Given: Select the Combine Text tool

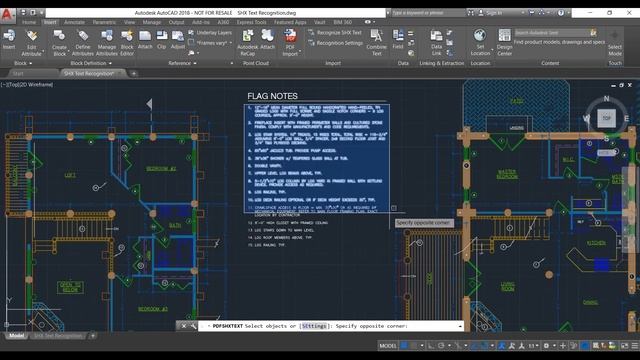Looking at the screenshot, I should (376, 42).
